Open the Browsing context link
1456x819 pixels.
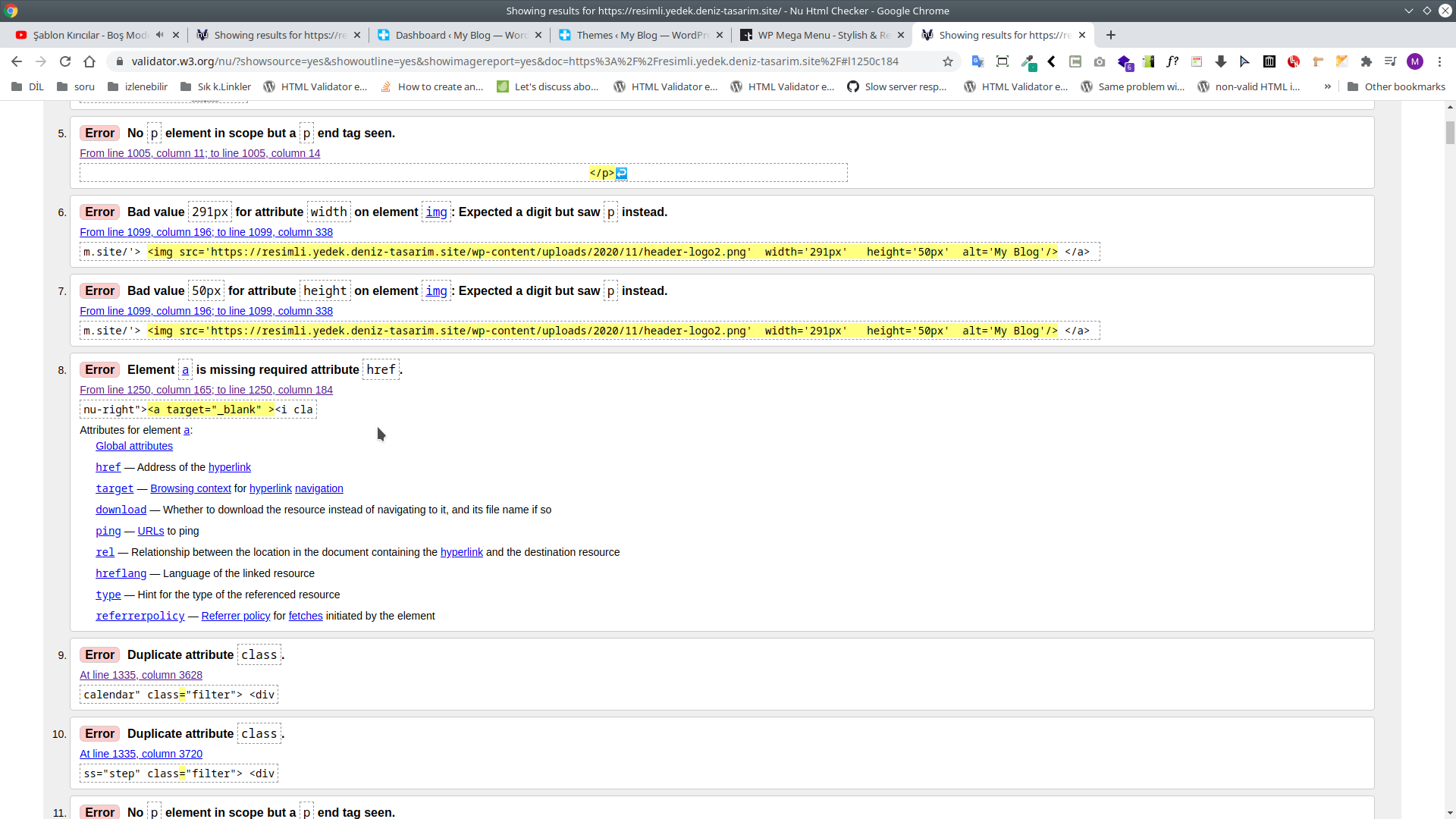[190, 488]
